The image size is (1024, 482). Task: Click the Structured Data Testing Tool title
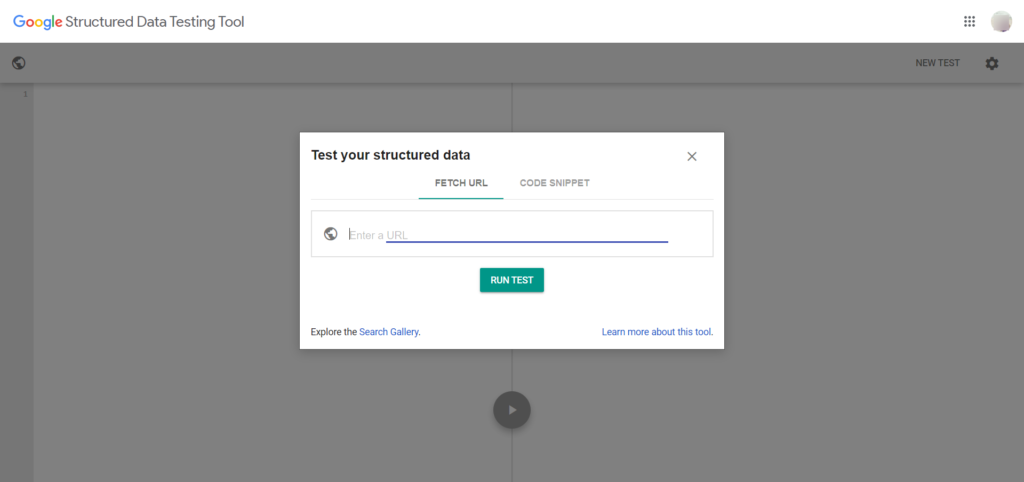pos(154,21)
